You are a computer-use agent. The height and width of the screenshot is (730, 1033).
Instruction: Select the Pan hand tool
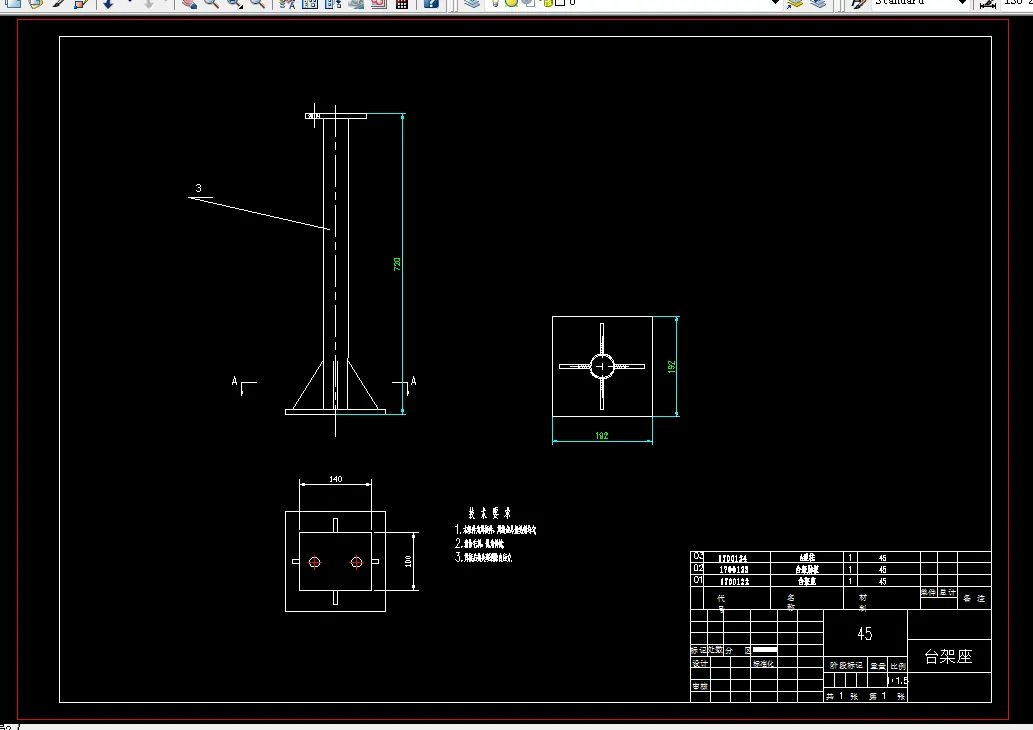point(189,3)
